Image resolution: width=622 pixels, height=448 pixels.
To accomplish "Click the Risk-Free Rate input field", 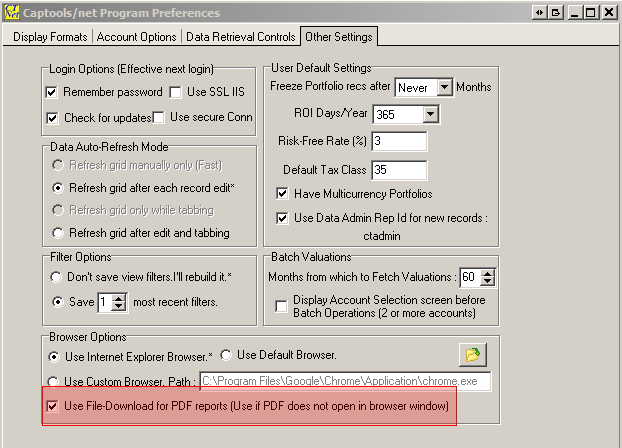I will (399, 142).
